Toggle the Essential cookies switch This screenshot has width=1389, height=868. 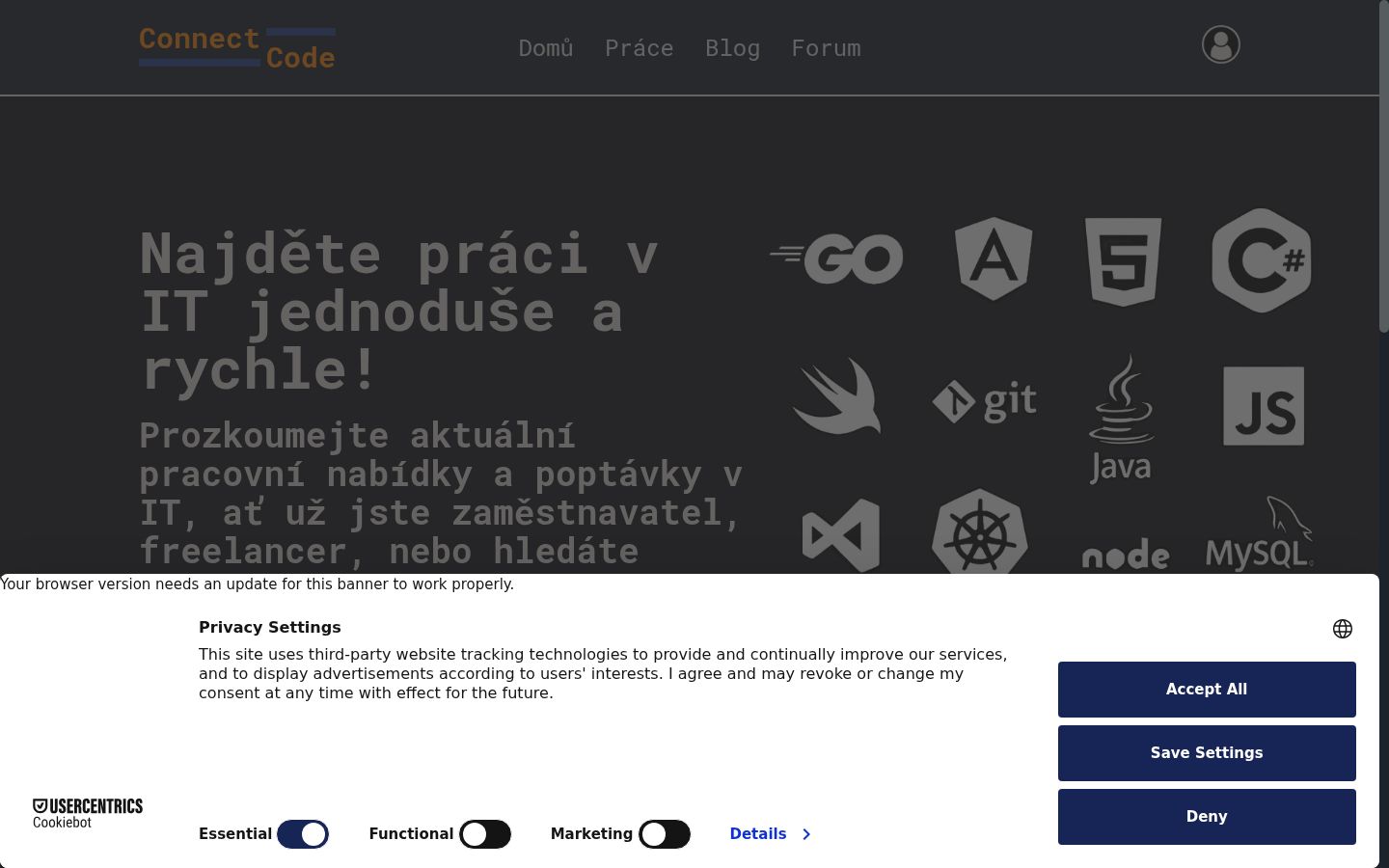click(x=303, y=834)
